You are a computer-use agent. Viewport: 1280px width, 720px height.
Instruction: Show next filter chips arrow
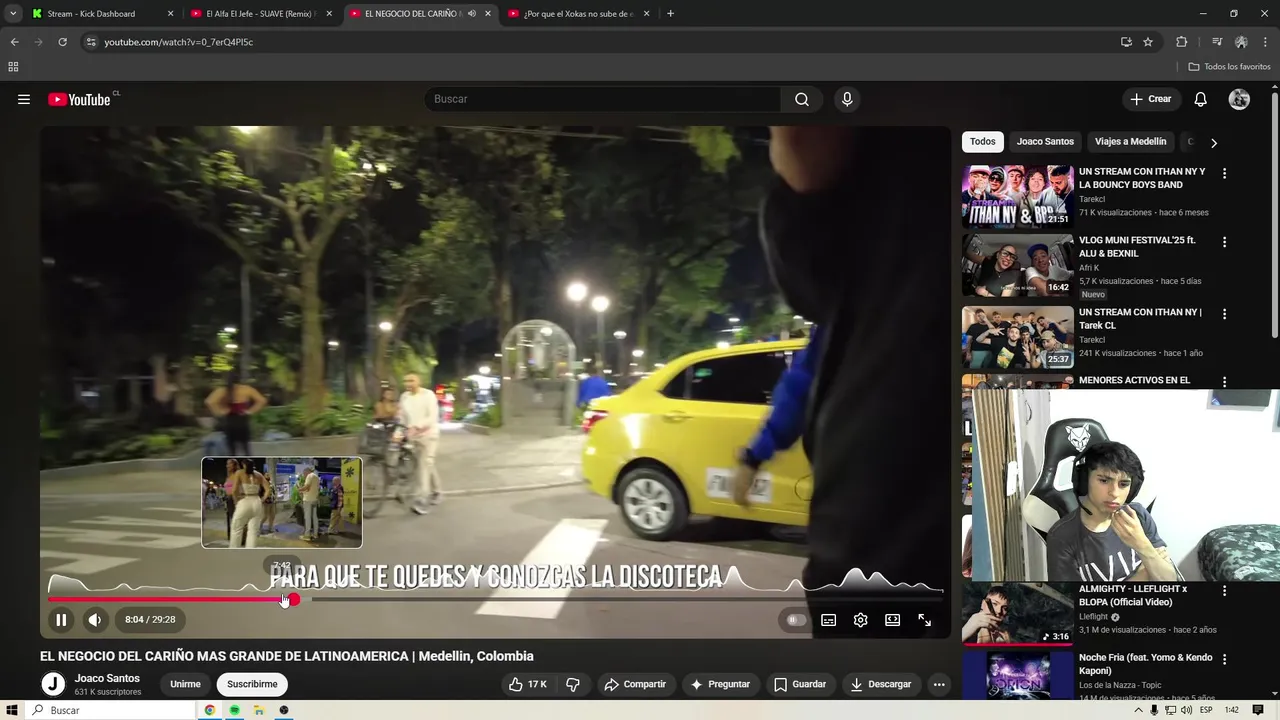(1214, 142)
